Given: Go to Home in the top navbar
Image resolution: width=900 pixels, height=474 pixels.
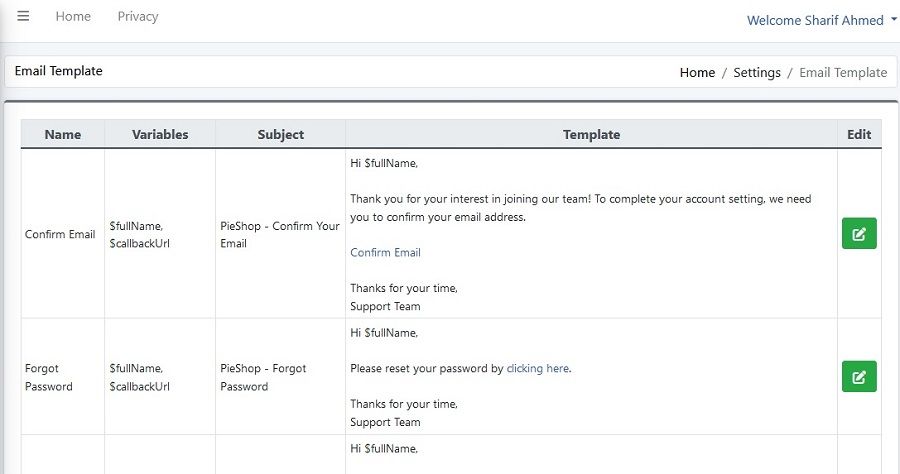Looking at the screenshot, I should [73, 17].
